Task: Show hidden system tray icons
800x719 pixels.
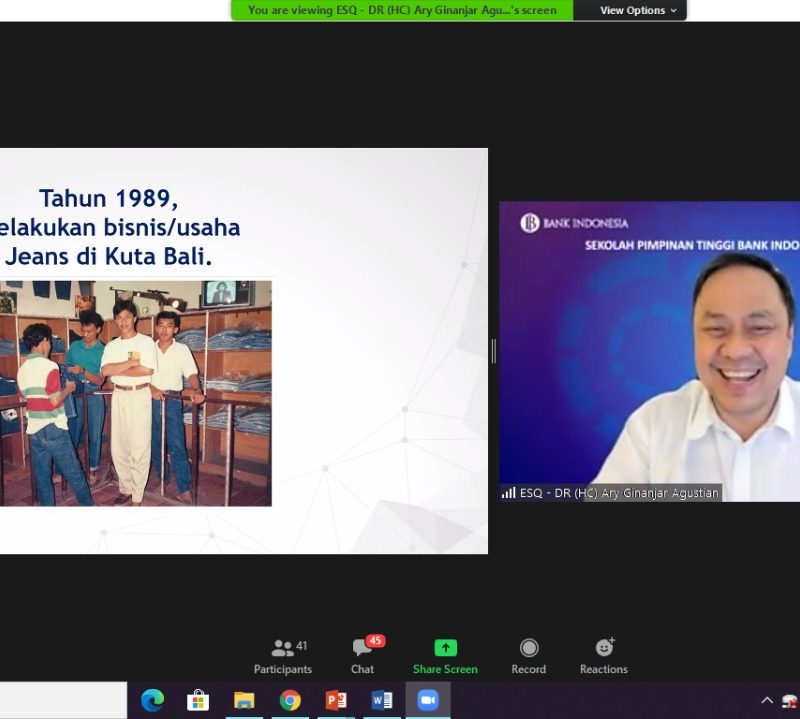Action: coord(767,700)
